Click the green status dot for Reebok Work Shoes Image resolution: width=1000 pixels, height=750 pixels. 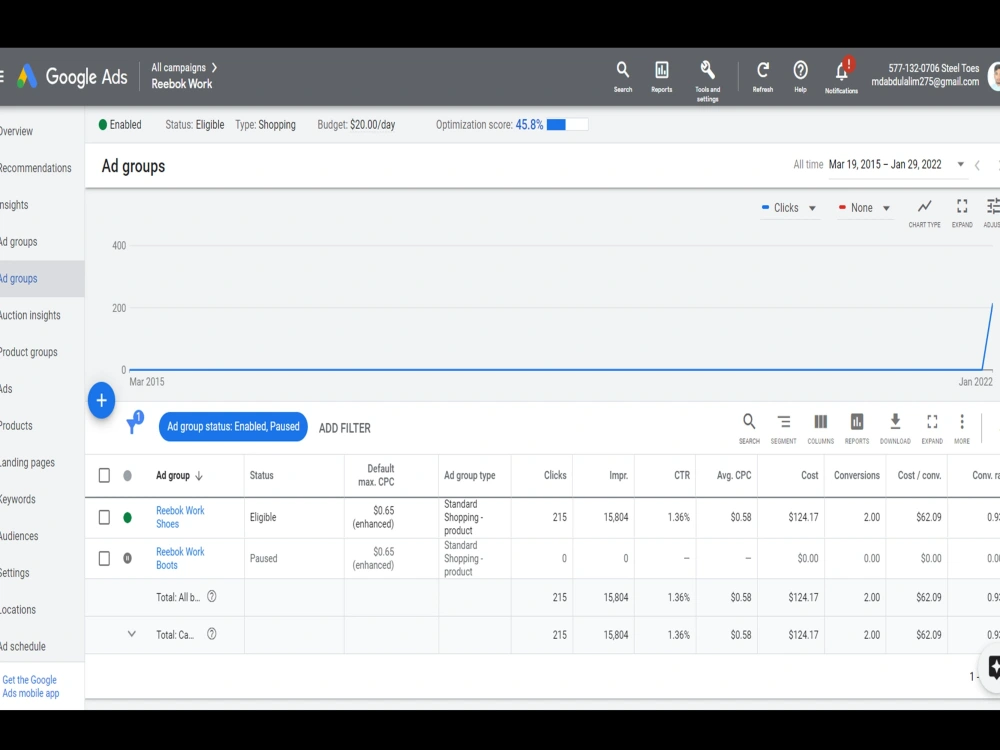pos(128,517)
